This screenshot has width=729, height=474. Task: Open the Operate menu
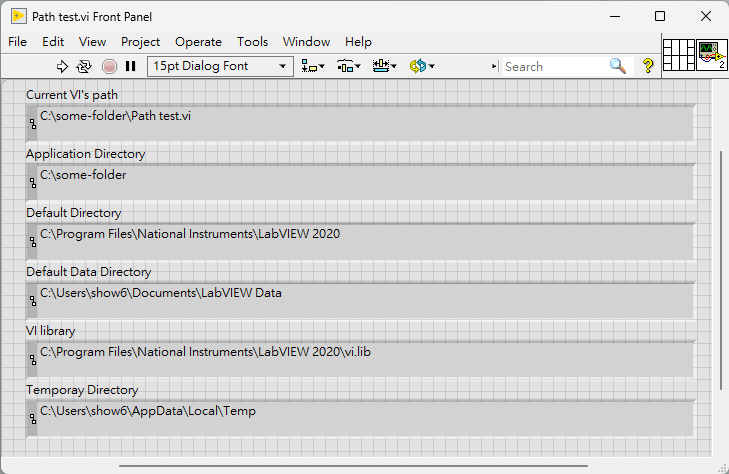click(198, 42)
